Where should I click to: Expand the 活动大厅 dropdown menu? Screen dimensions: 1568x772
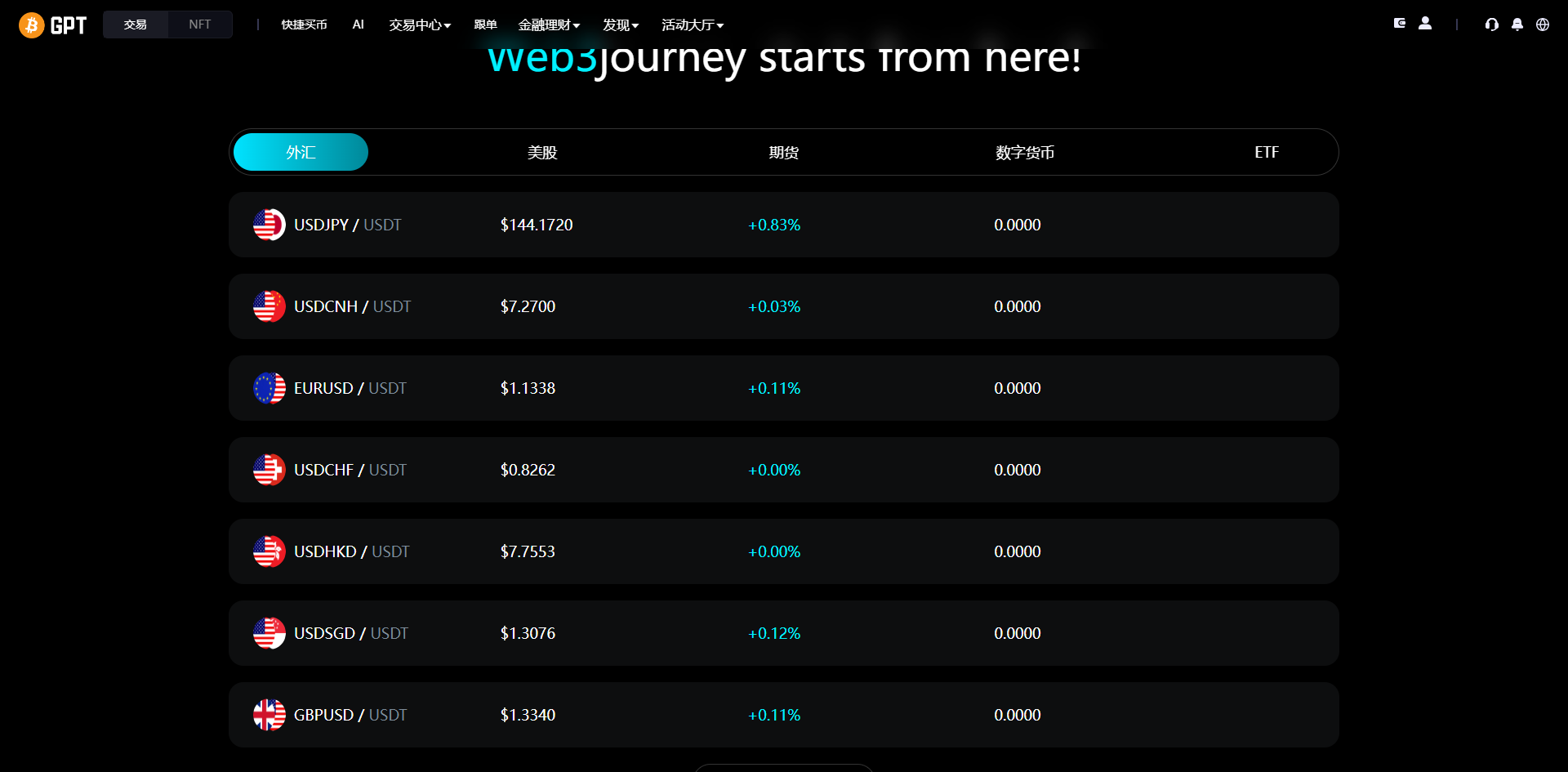(693, 25)
